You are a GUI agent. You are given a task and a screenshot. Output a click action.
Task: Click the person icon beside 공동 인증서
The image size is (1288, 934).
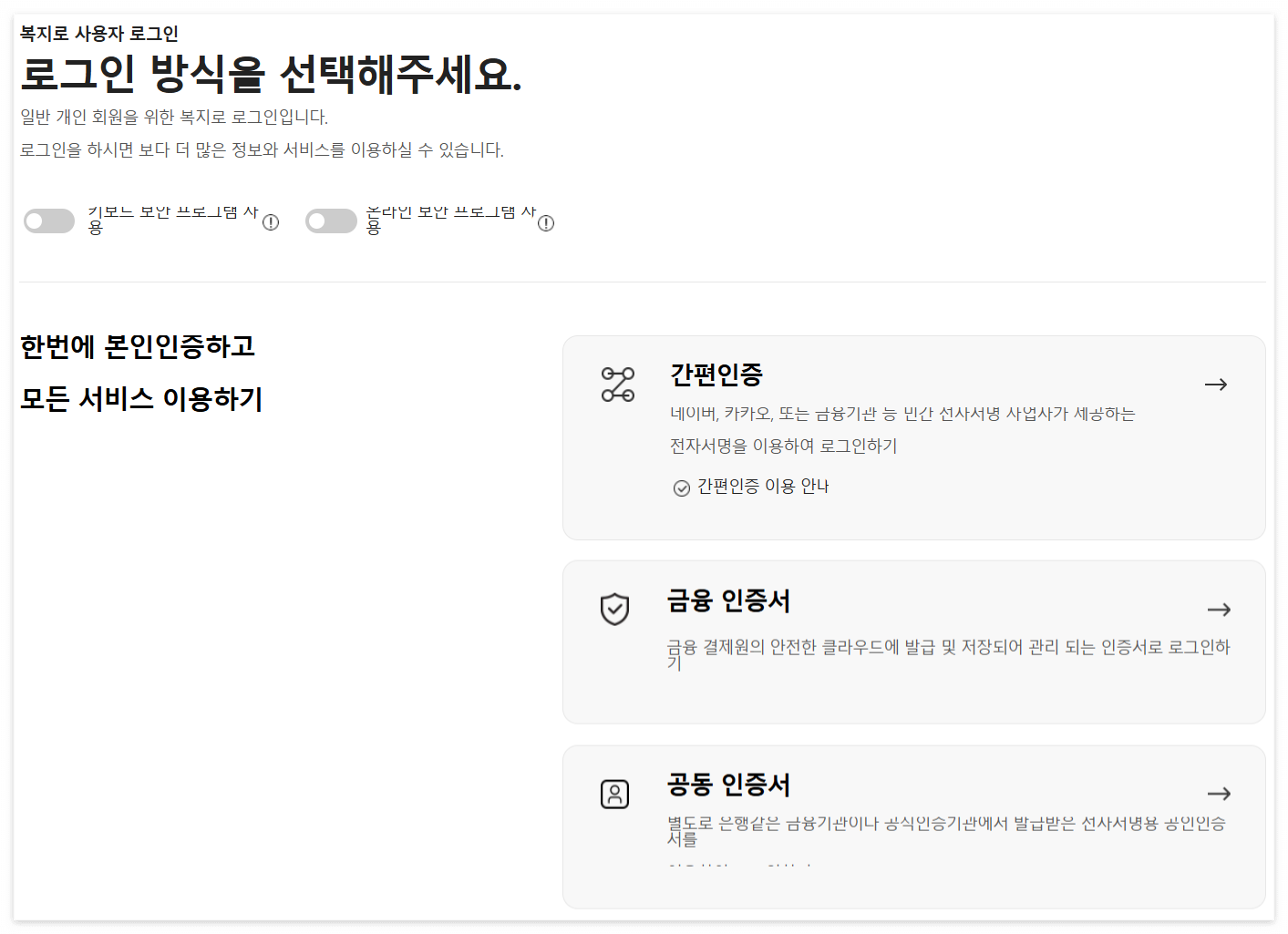click(614, 794)
